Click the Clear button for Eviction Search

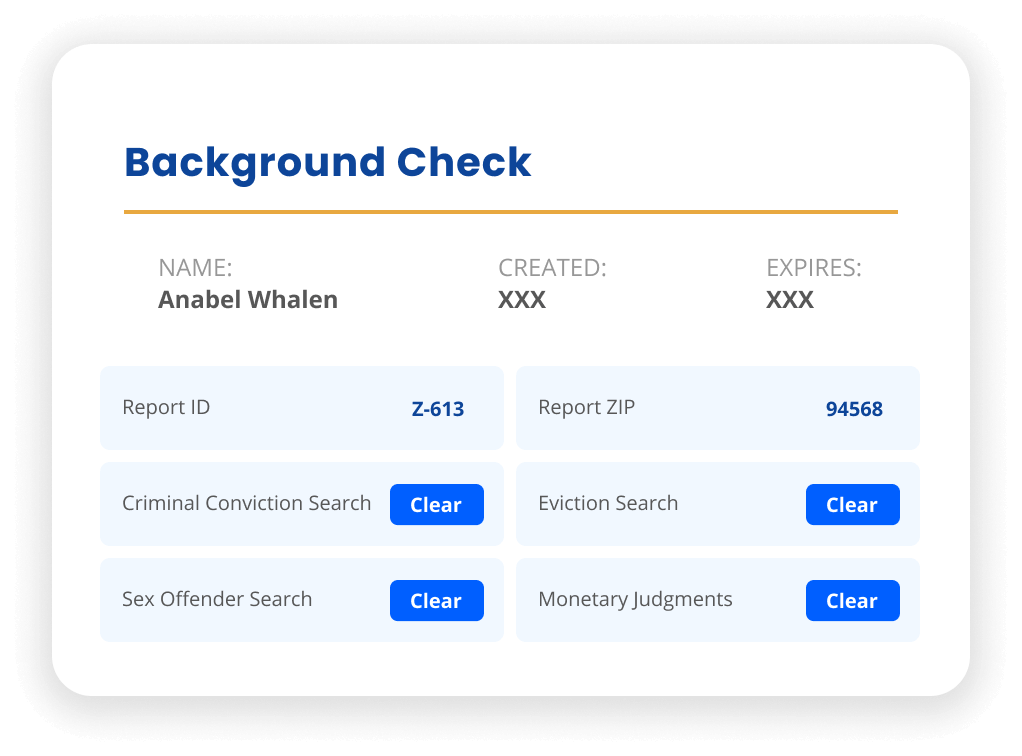(852, 505)
